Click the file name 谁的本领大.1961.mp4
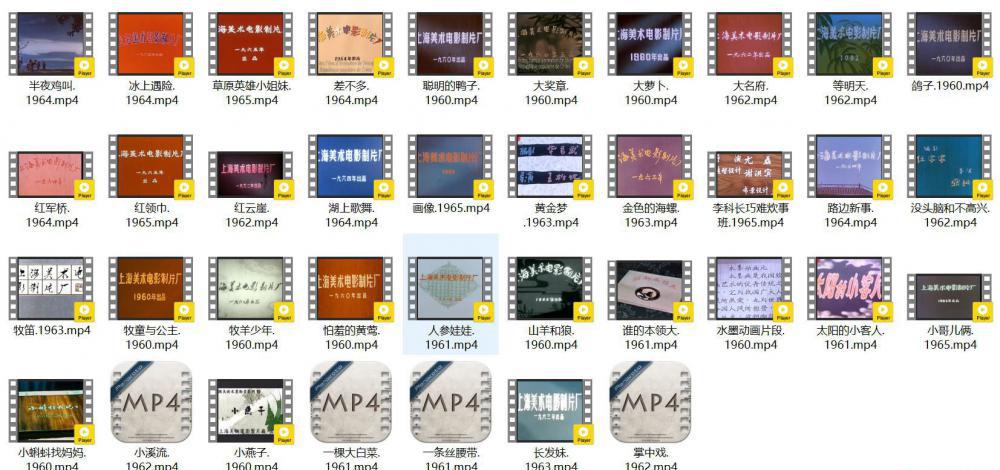Image resolution: width=1000 pixels, height=470 pixels. 651,337
